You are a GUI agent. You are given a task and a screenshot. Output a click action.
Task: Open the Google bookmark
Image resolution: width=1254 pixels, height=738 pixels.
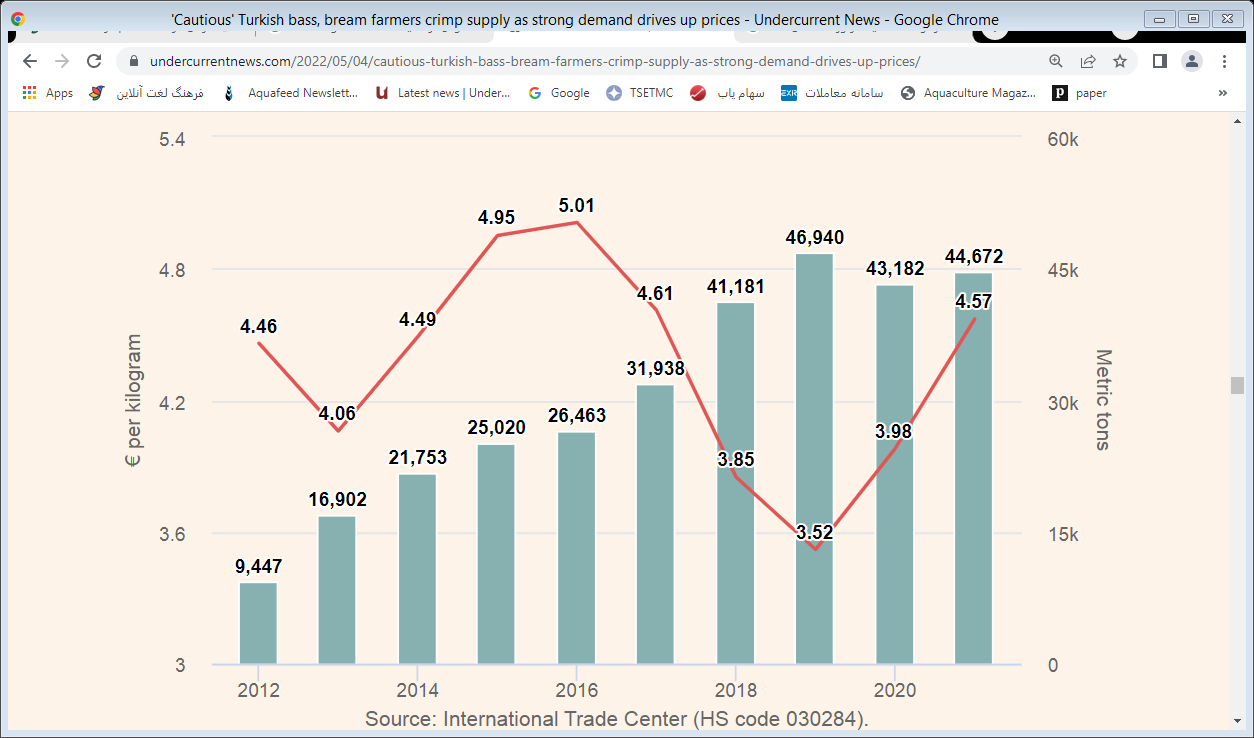pyautogui.click(x=559, y=93)
